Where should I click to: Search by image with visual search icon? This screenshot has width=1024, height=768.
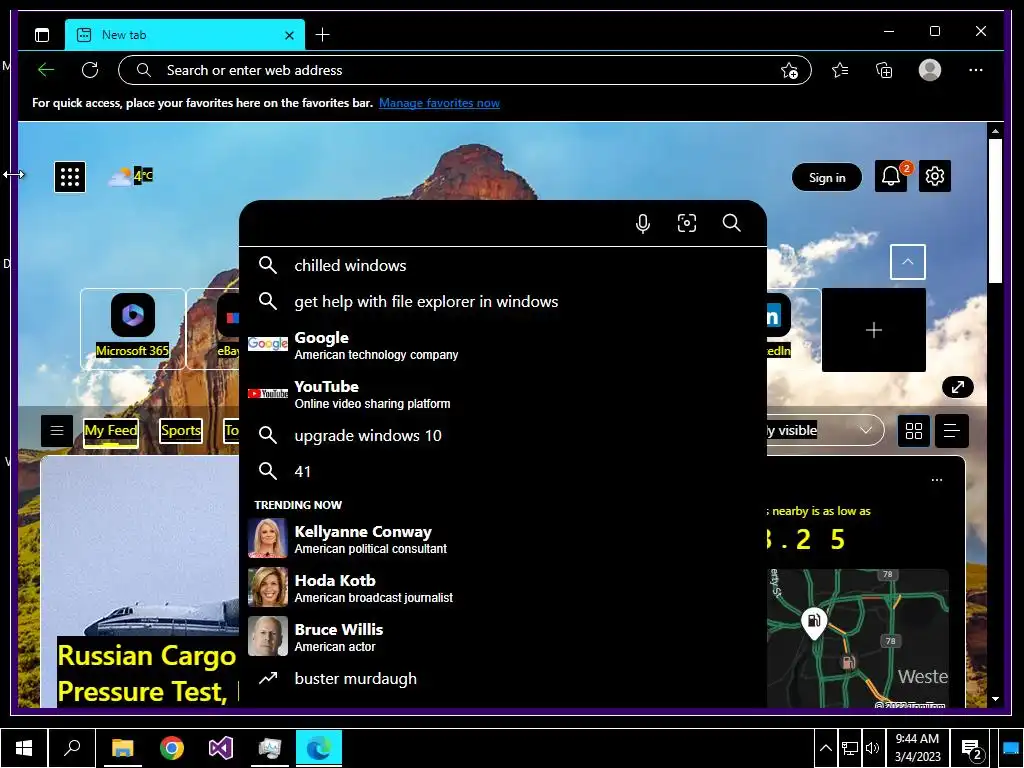pyautogui.click(x=687, y=223)
